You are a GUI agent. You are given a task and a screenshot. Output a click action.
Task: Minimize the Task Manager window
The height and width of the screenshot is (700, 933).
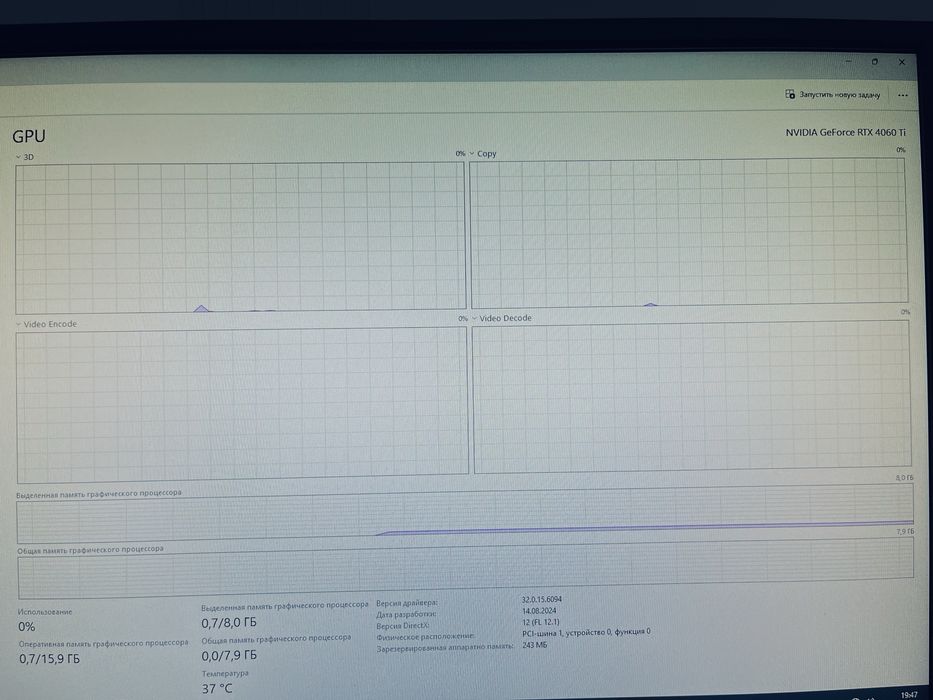[x=849, y=61]
